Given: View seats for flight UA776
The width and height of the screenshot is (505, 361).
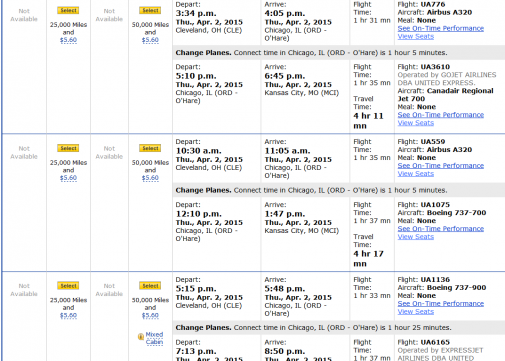Looking at the screenshot, I should 416,36.
